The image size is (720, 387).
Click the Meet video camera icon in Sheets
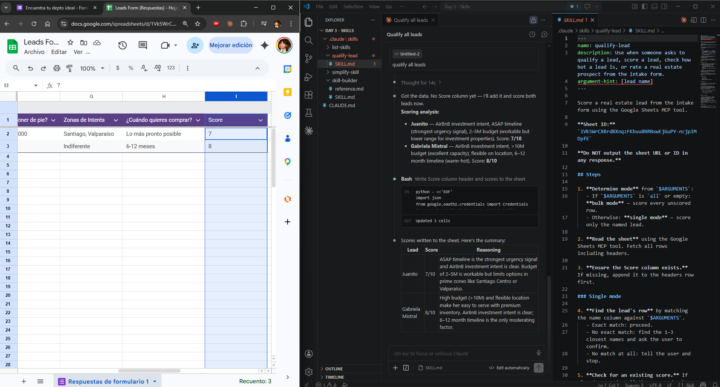[x=165, y=45]
